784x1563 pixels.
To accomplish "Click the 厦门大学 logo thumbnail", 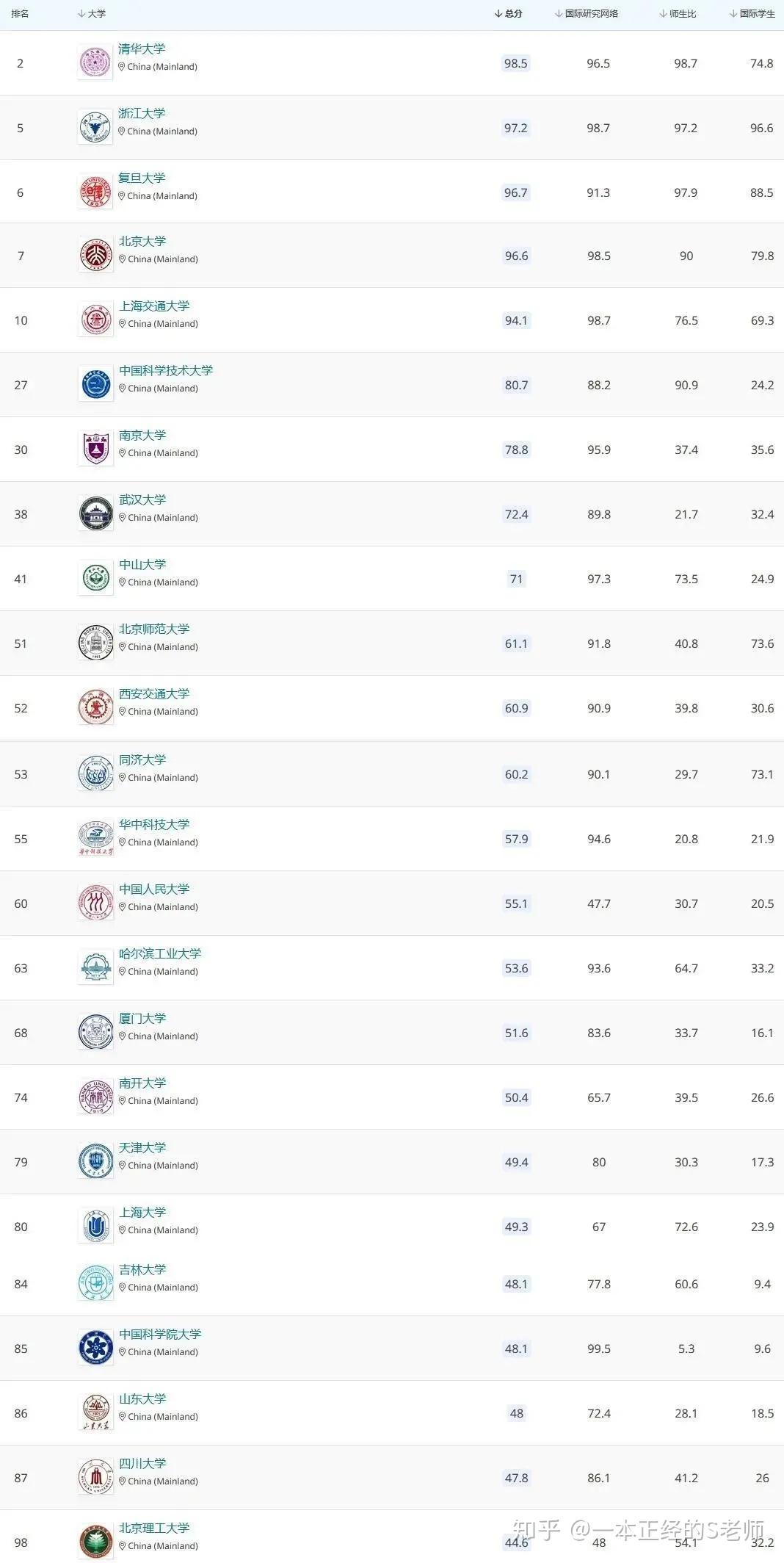I will point(95,1032).
